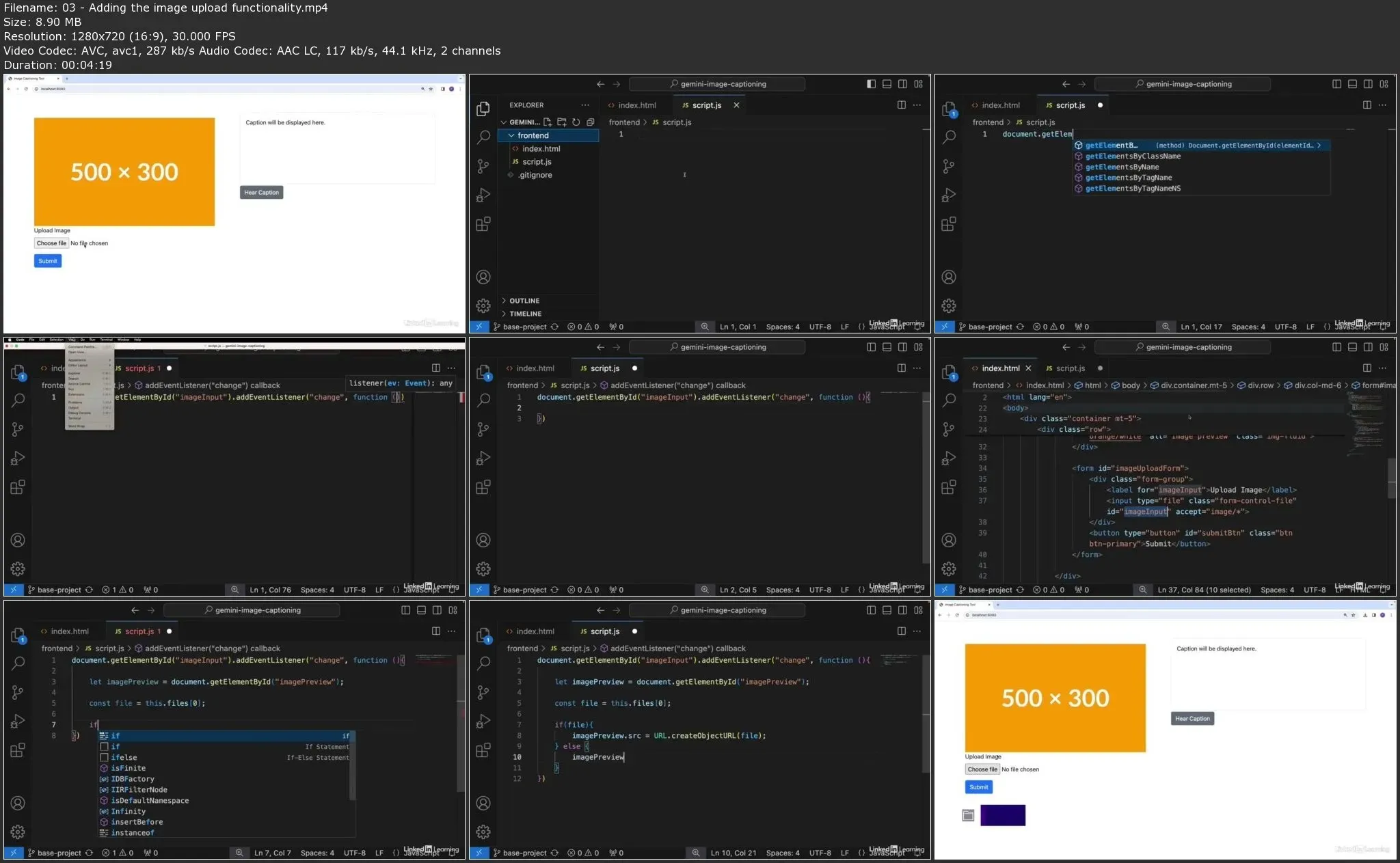Image resolution: width=1400 pixels, height=863 pixels.
Task: Collapse all folders in Explorer
Action: 591,122
